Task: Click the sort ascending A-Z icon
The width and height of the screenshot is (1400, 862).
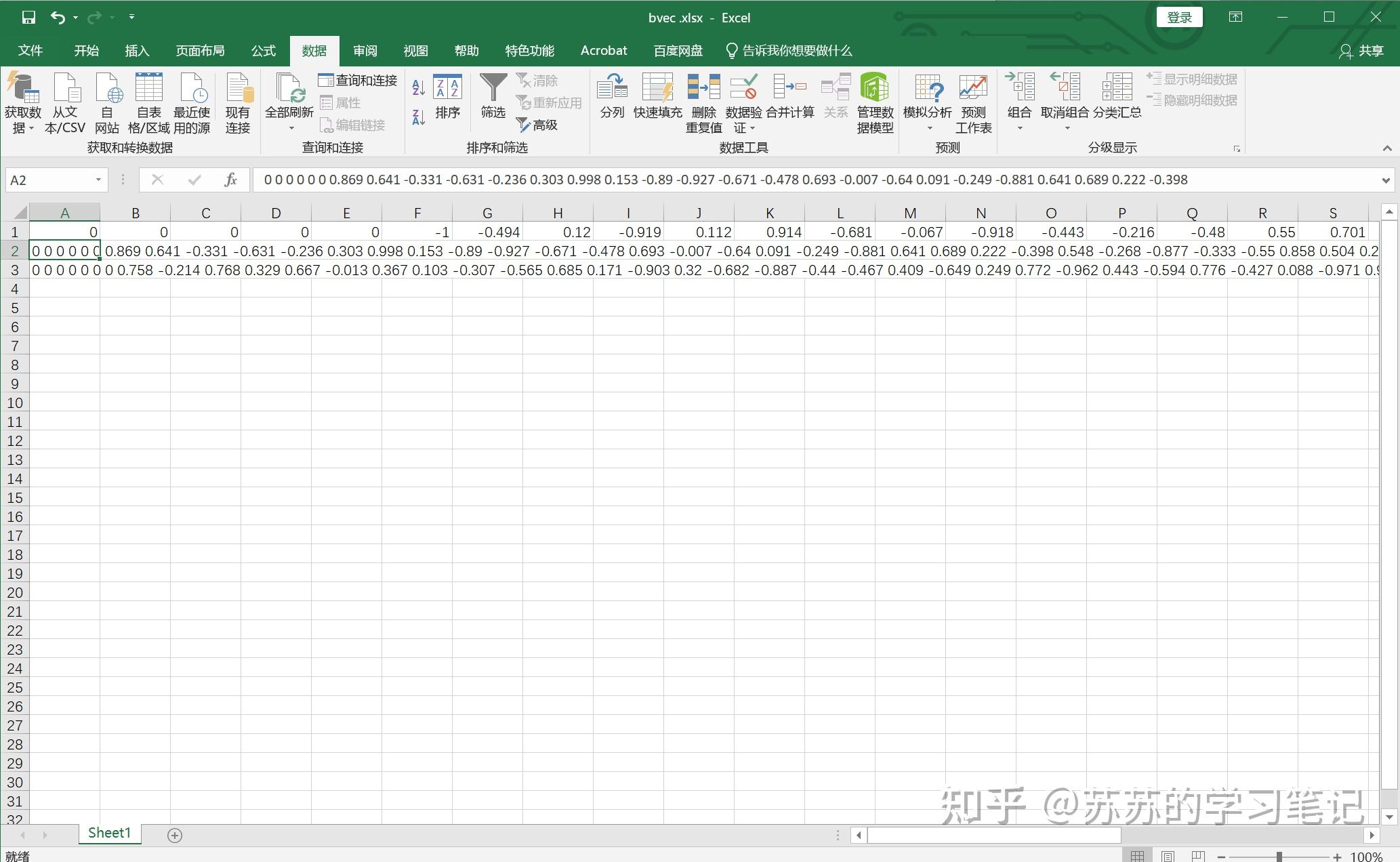Action: [x=418, y=87]
